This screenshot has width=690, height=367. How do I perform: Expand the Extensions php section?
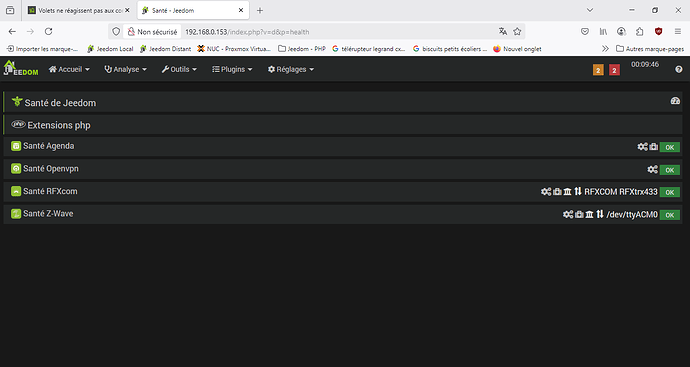point(342,125)
